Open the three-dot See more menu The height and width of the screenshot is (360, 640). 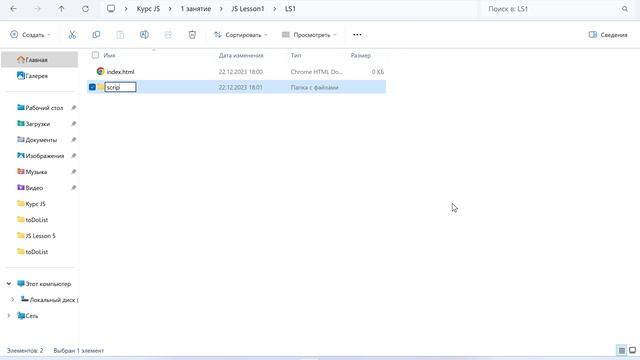tap(357, 35)
